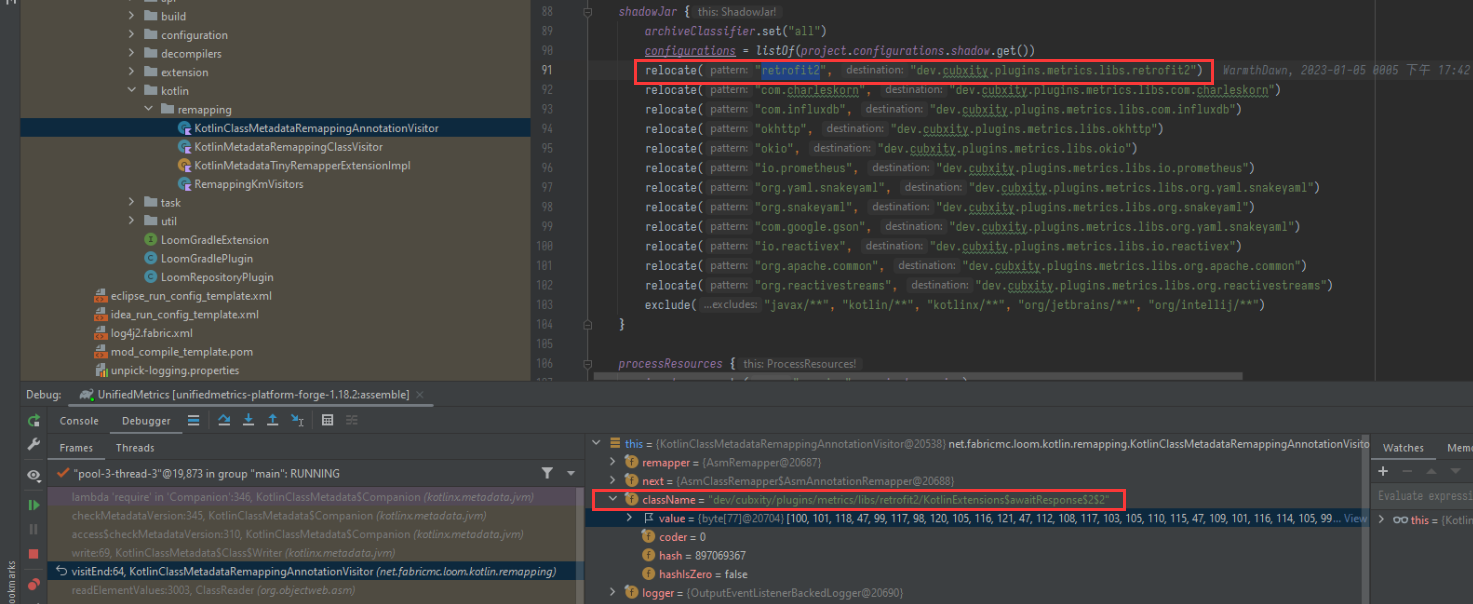The height and width of the screenshot is (604, 1473).
Task: Open the Threads tab
Action: (x=134, y=447)
